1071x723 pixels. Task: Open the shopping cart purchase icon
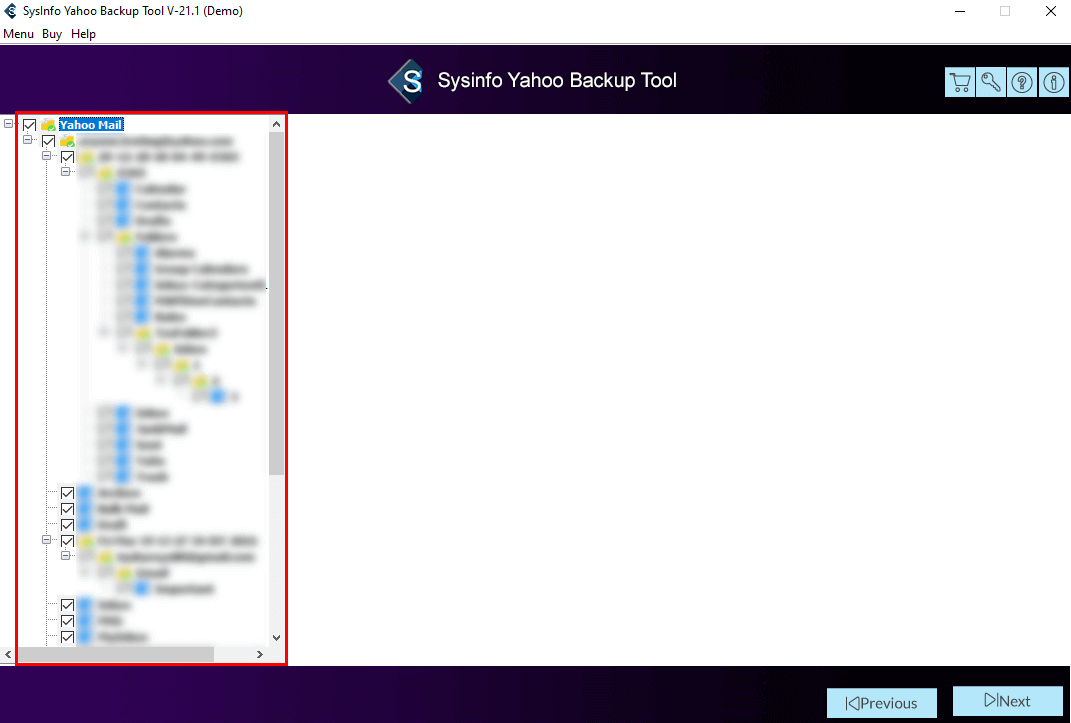pyautogui.click(x=960, y=83)
